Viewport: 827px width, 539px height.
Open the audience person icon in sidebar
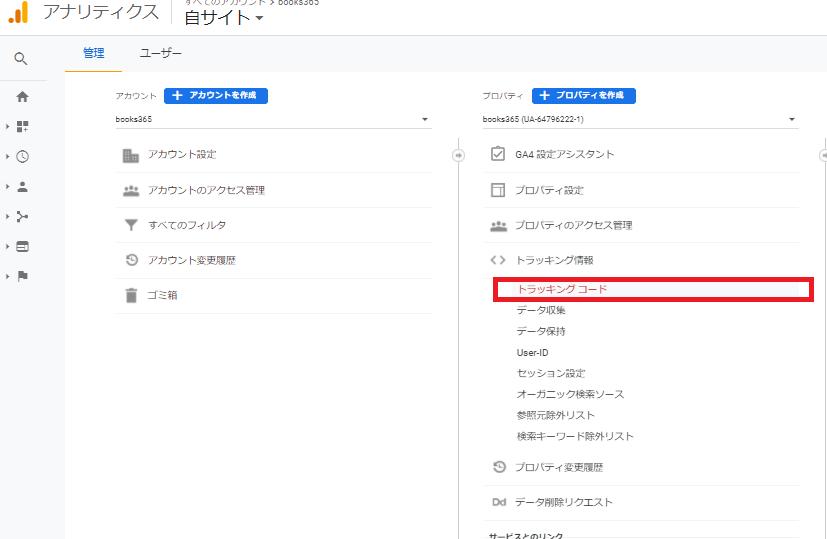click(x=22, y=186)
